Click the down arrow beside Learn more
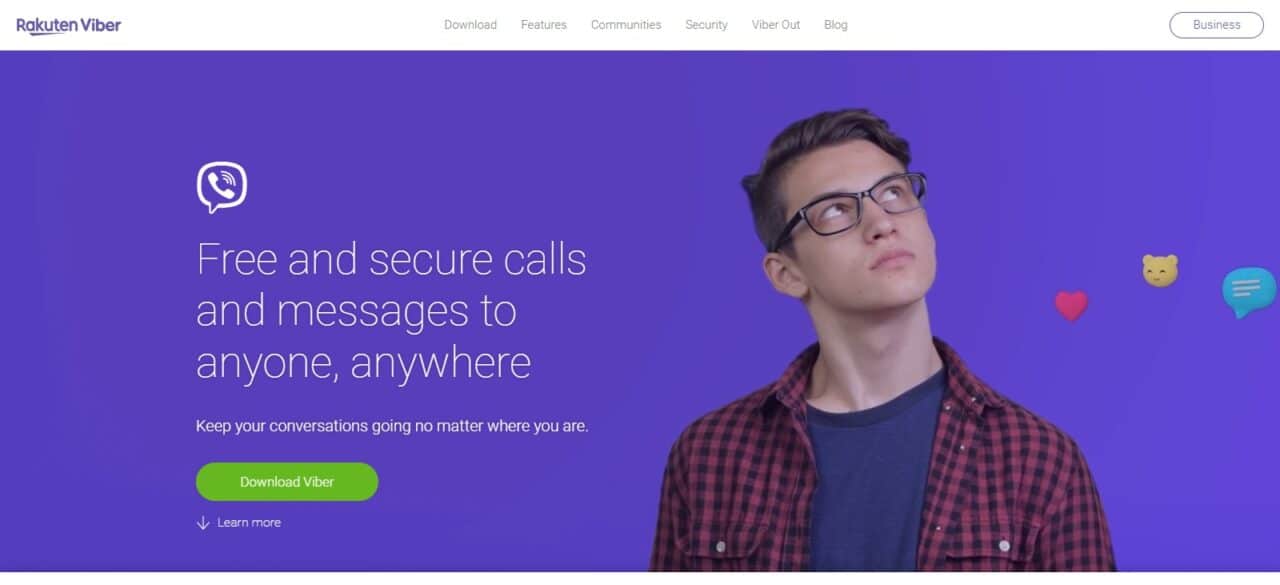Screen dimensions: 1280x585 pyautogui.click(x=203, y=523)
